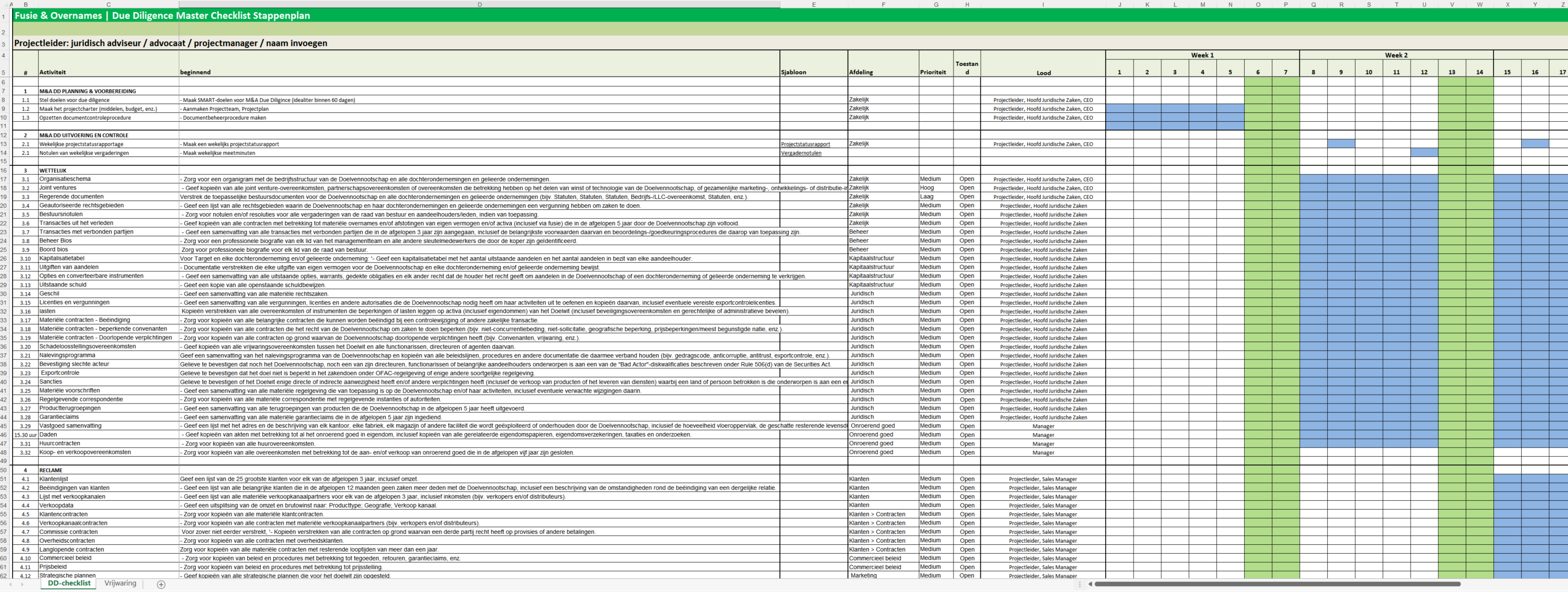This screenshot has width=1568, height=592.
Task: Click the 15.30 uur numbering cell
Action: click(26, 435)
